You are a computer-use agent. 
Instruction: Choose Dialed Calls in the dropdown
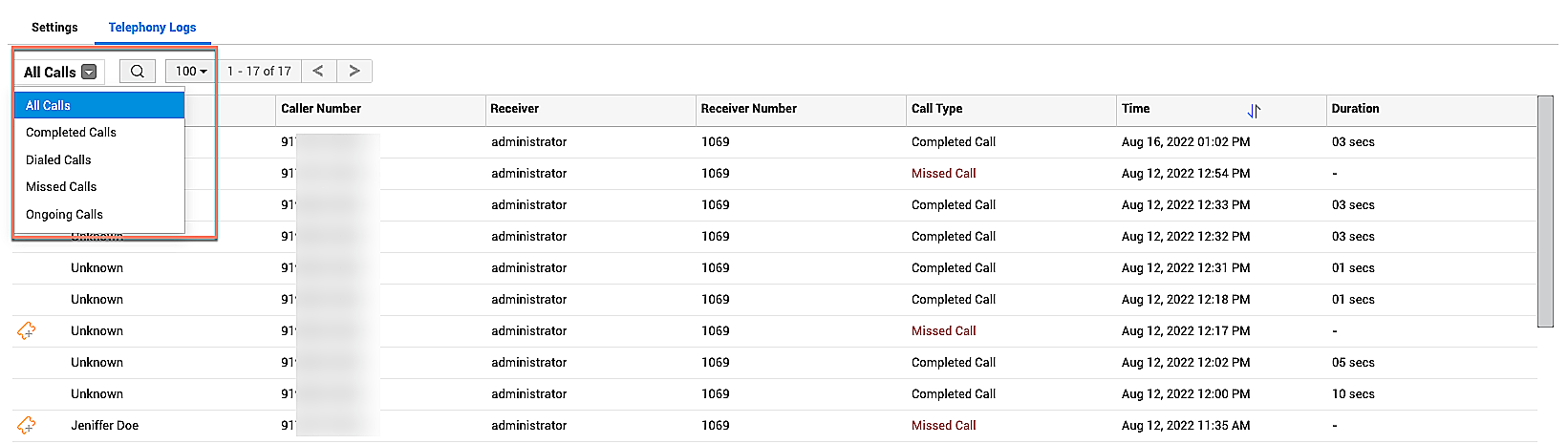pos(58,159)
